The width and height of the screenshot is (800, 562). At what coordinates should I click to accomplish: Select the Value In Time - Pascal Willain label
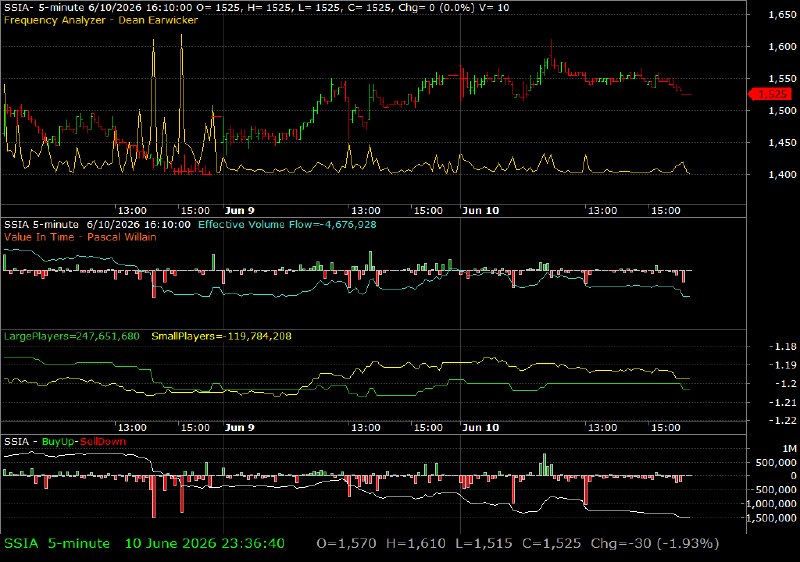coord(80,237)
